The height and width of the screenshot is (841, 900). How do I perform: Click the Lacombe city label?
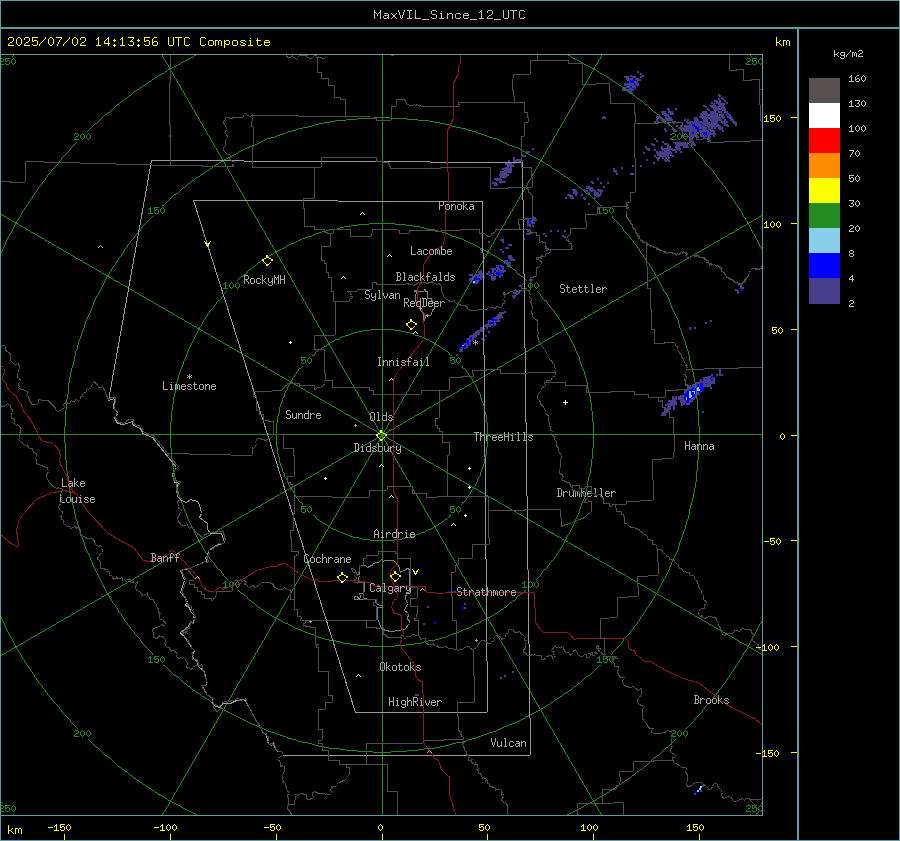(431, 251)
